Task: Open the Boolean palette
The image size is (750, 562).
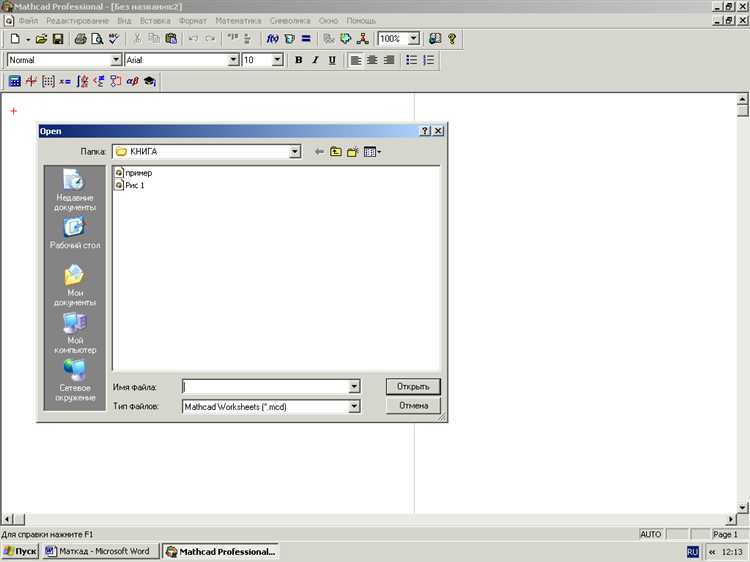Action: coord(99,81)
